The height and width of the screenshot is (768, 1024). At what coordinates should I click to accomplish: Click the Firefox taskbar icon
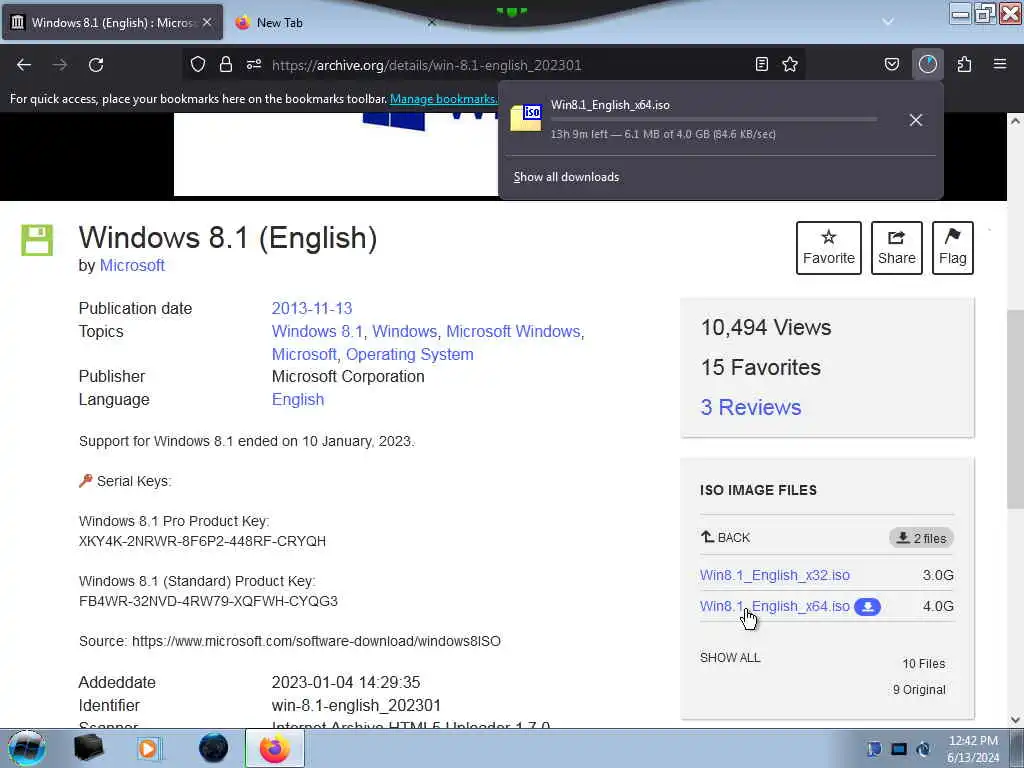coord(275,748)
